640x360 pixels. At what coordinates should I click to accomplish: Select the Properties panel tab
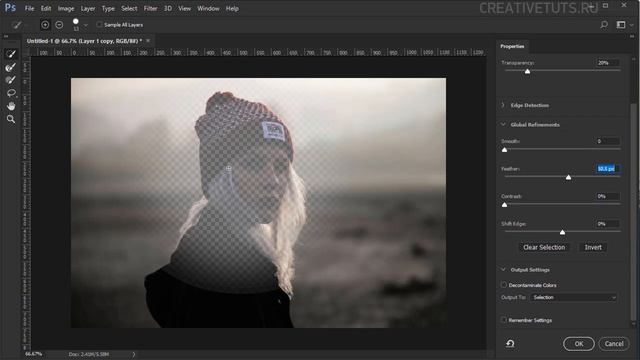[x=512, y=47]
